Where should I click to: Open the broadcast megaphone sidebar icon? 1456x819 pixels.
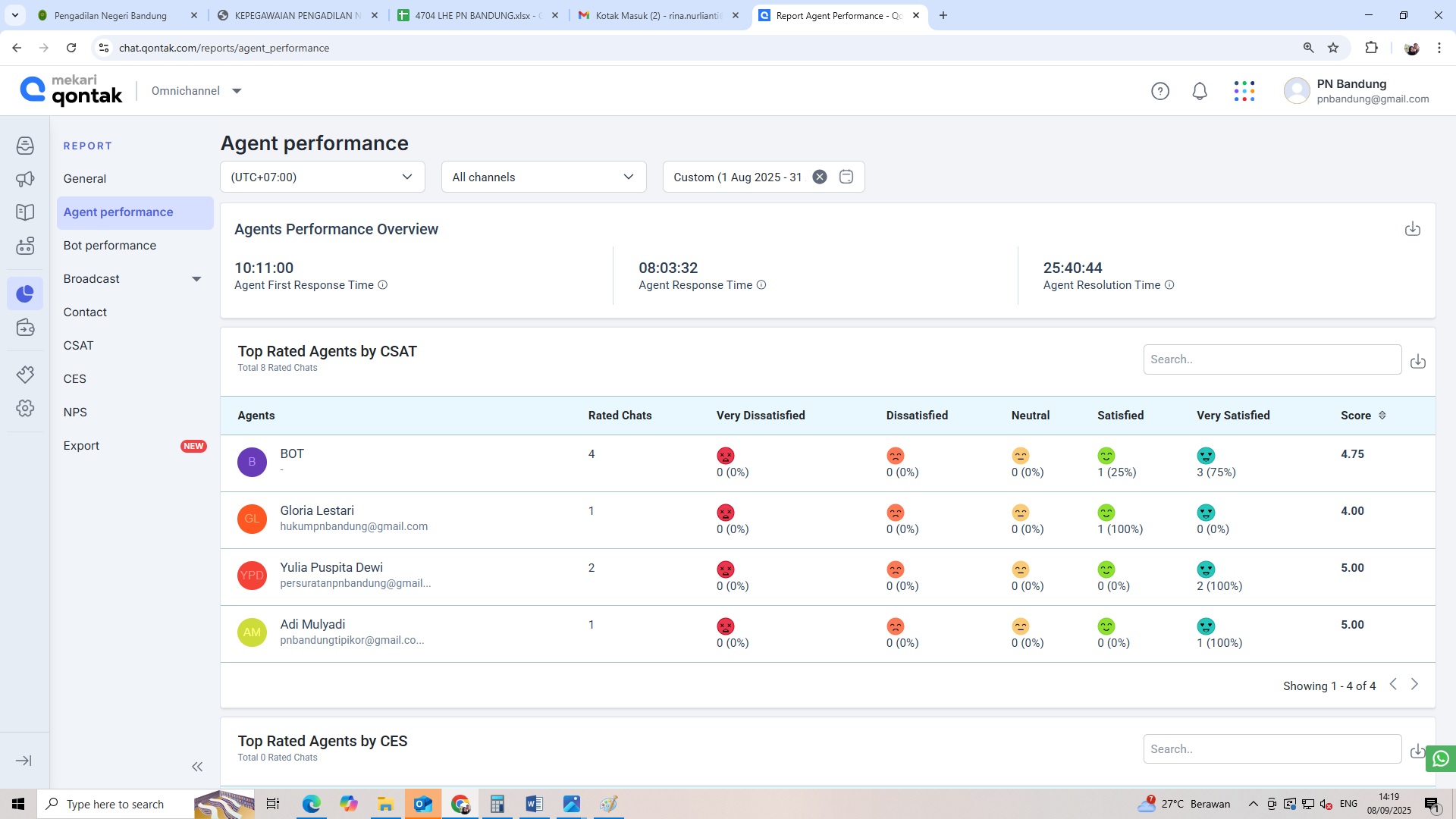25,179
